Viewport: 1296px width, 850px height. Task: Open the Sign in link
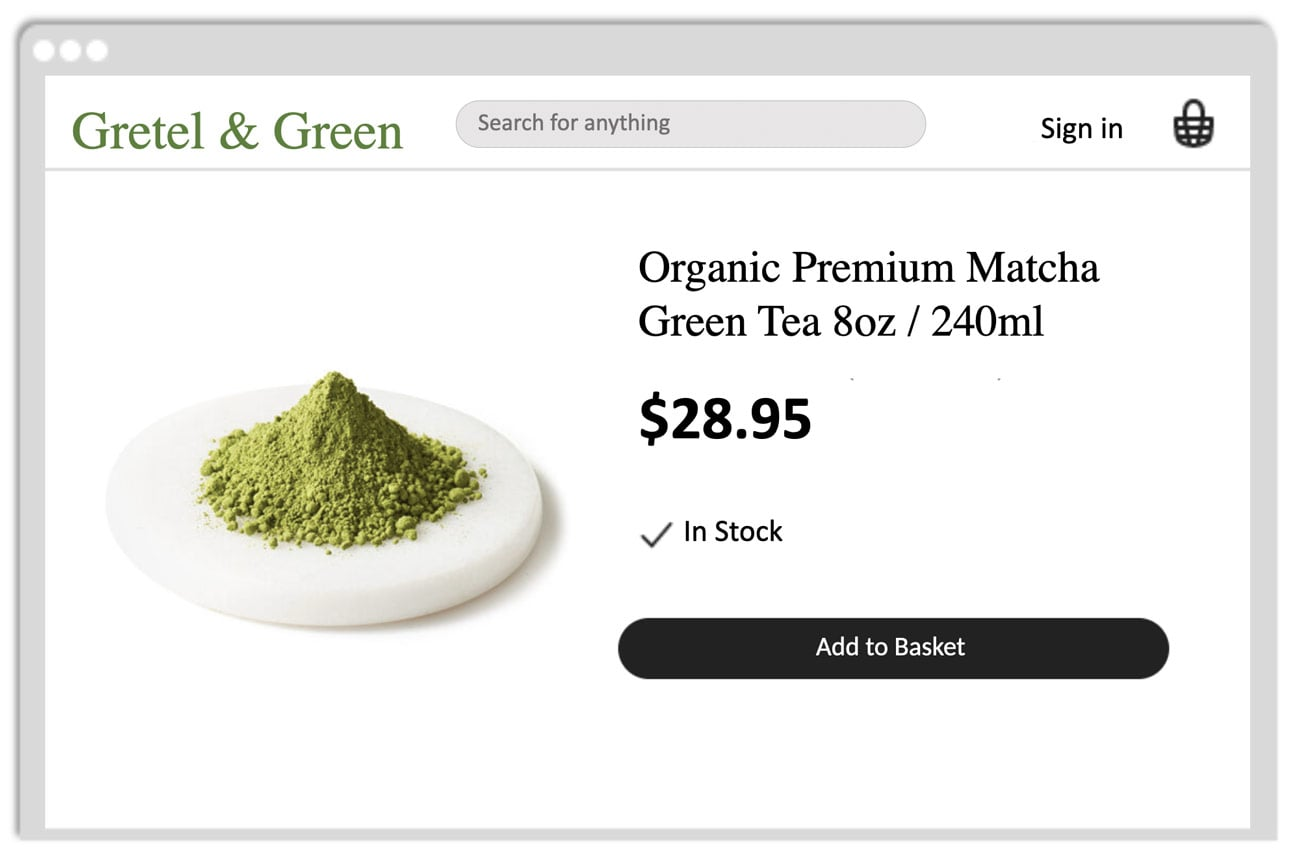pos(1081,128)
